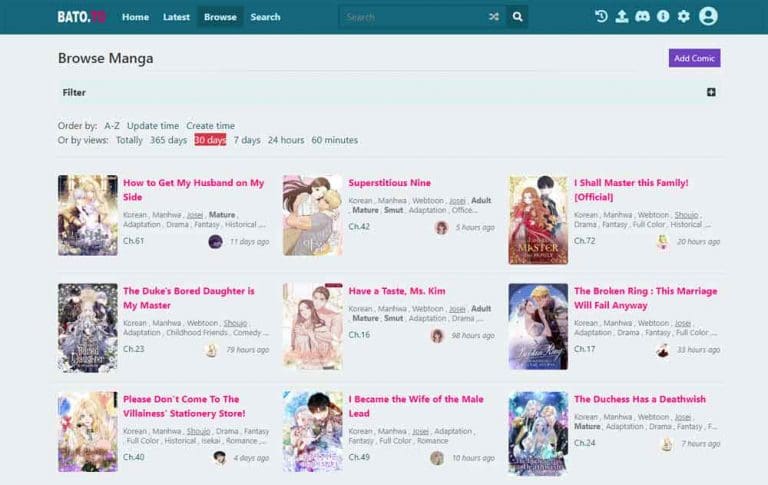This screenshot has width=768, height=485.
Task: Open 'The Duchess Has a Deathwish' cover thumbnail
Action: [x=538, y=431]
